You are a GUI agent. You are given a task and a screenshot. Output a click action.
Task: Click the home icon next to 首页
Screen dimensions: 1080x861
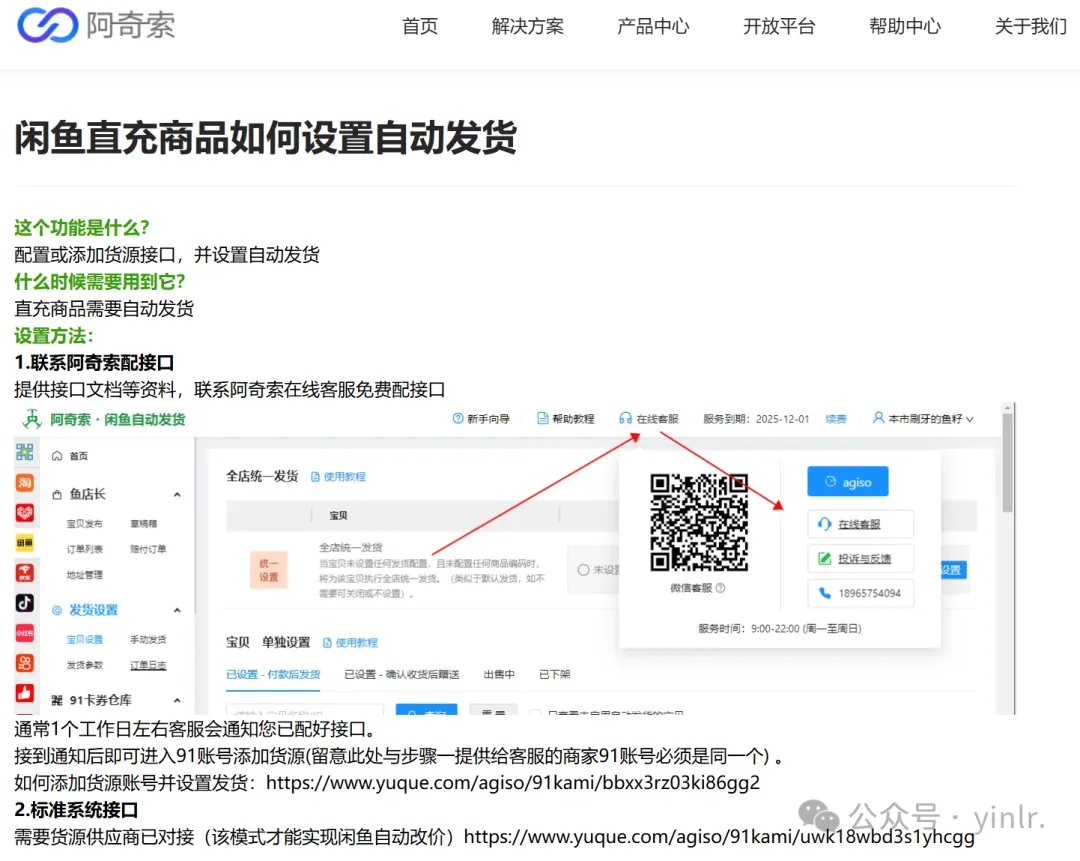(x=57, y=456)
